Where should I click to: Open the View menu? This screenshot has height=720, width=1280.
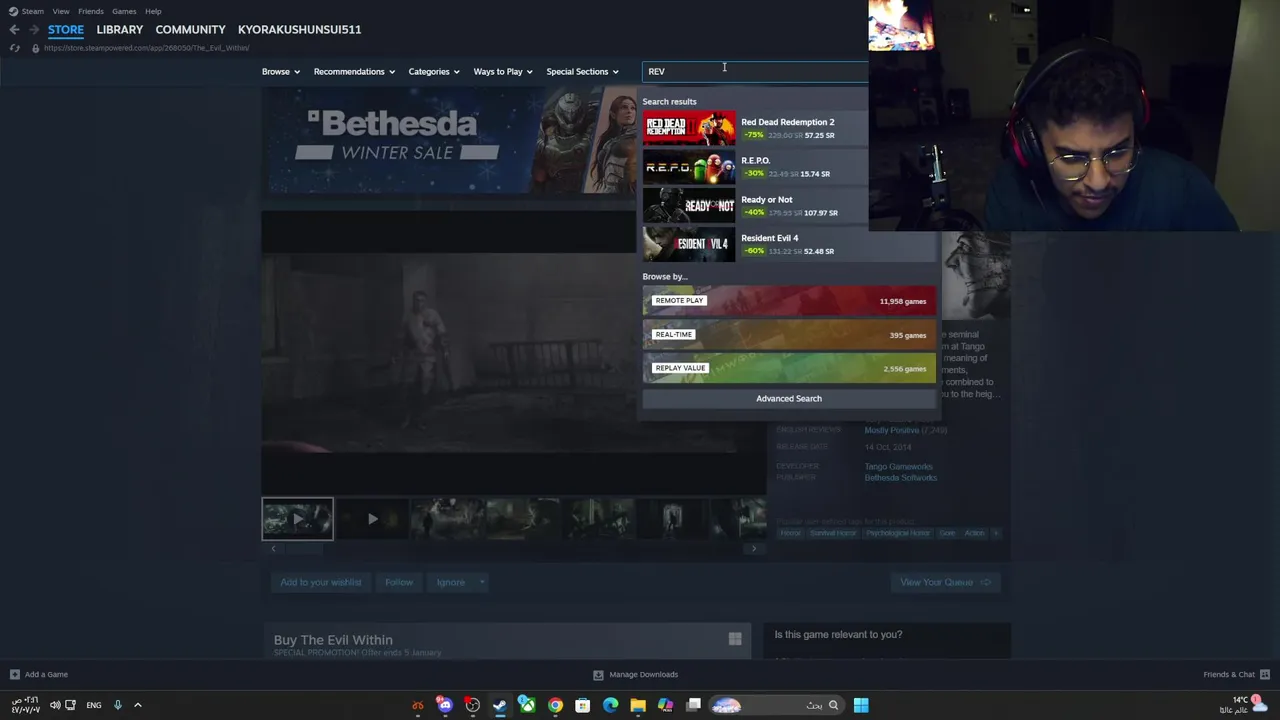[61, 11]
